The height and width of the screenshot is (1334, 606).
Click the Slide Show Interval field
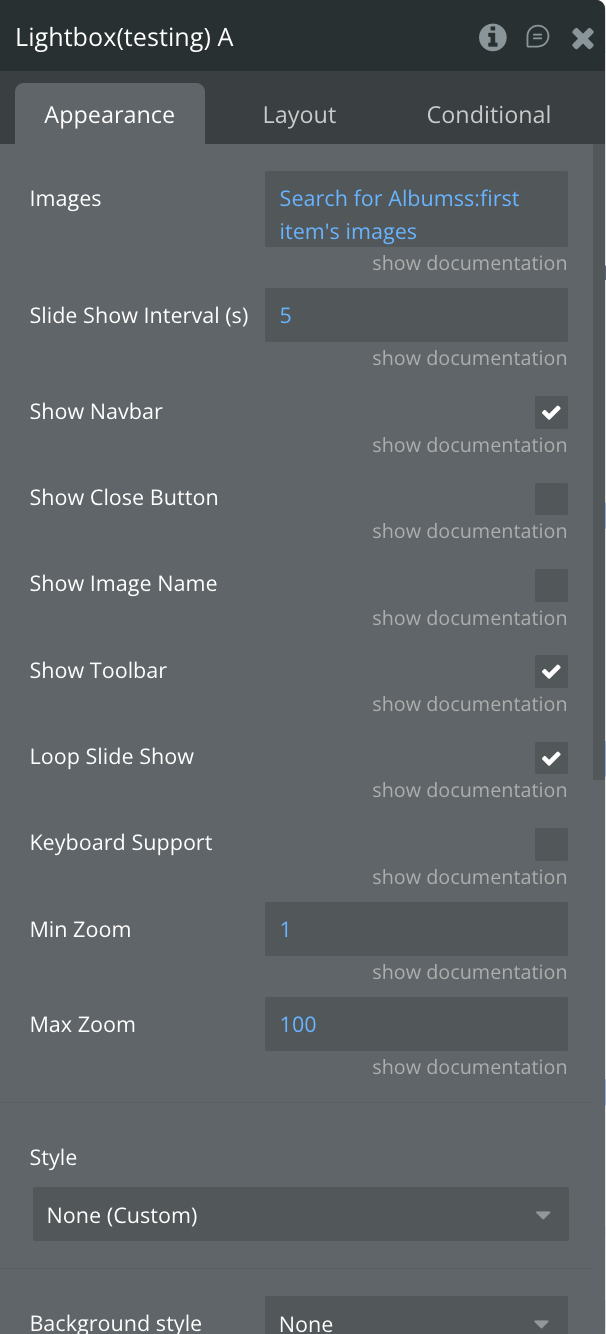pos(415,316)
